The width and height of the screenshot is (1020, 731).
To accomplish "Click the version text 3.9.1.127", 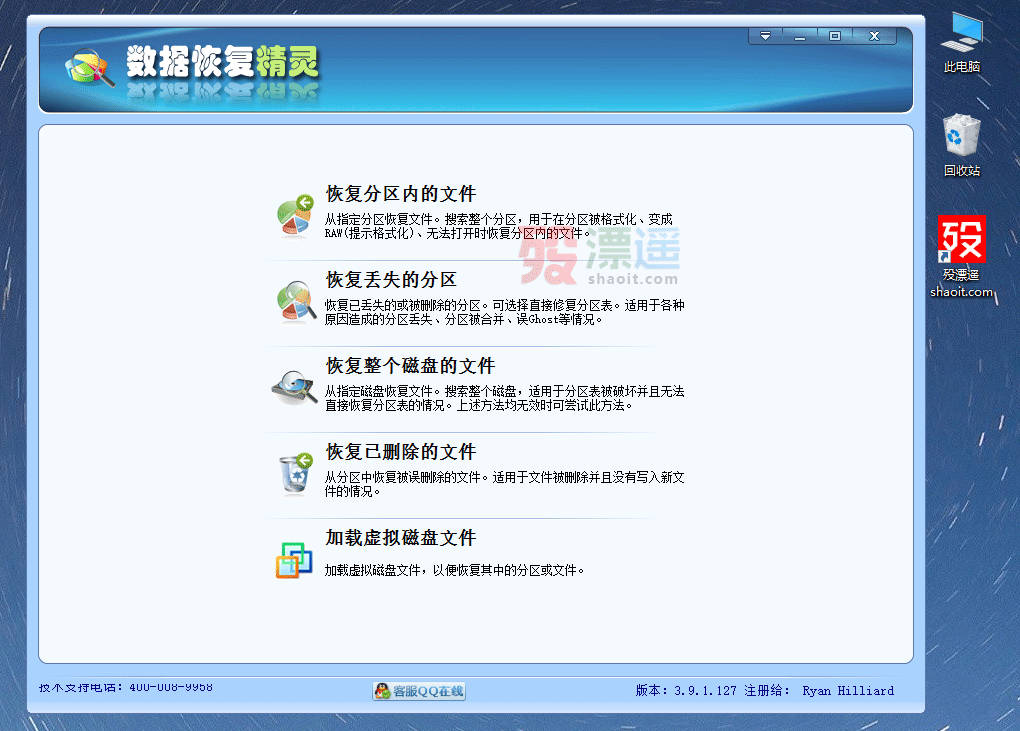I will tap(705, 691).
